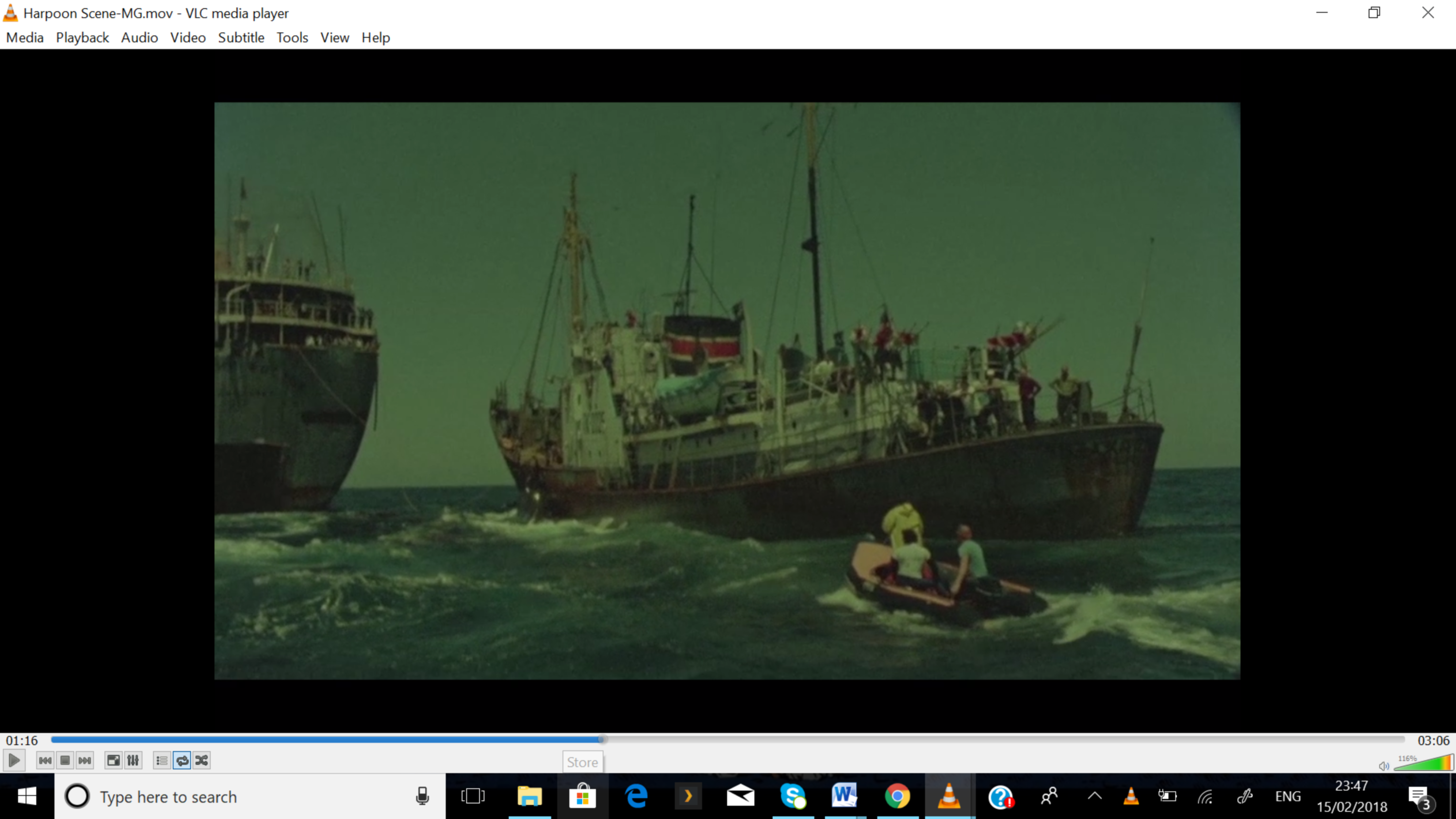1456x819 pixels.
Task: Open Action Center notifications icon
Action: 1421,797
